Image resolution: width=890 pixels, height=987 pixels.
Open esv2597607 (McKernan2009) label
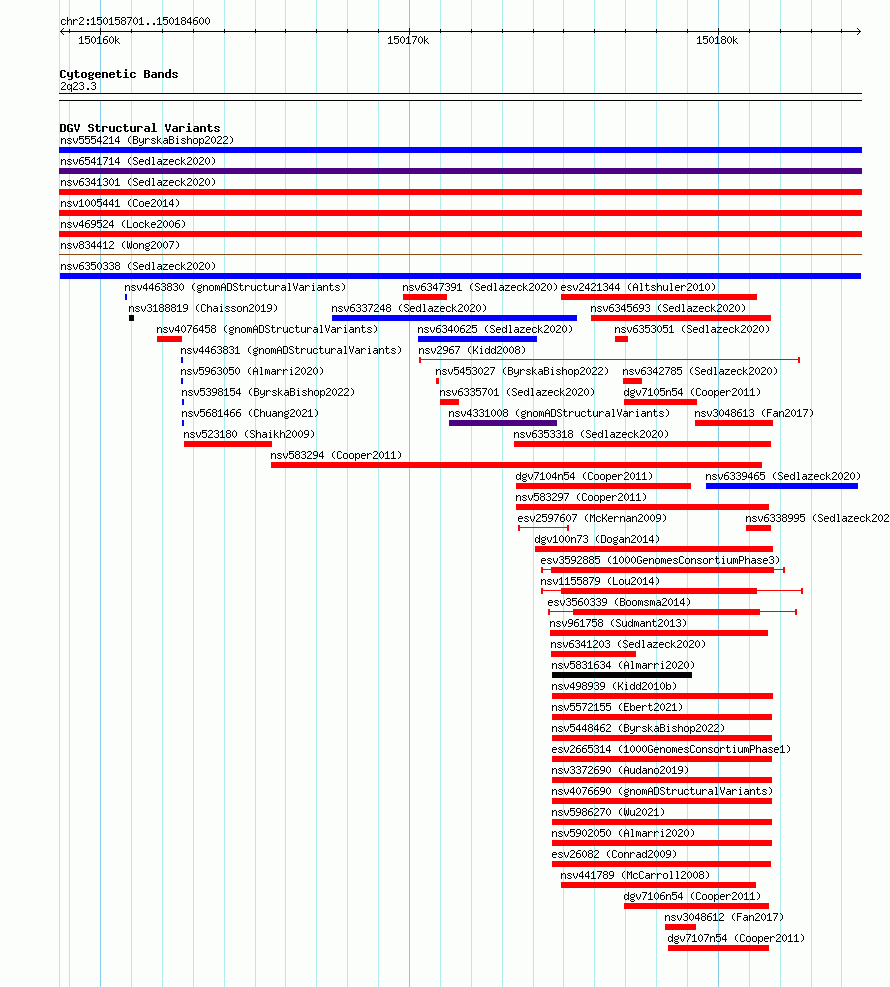point(592,518)
